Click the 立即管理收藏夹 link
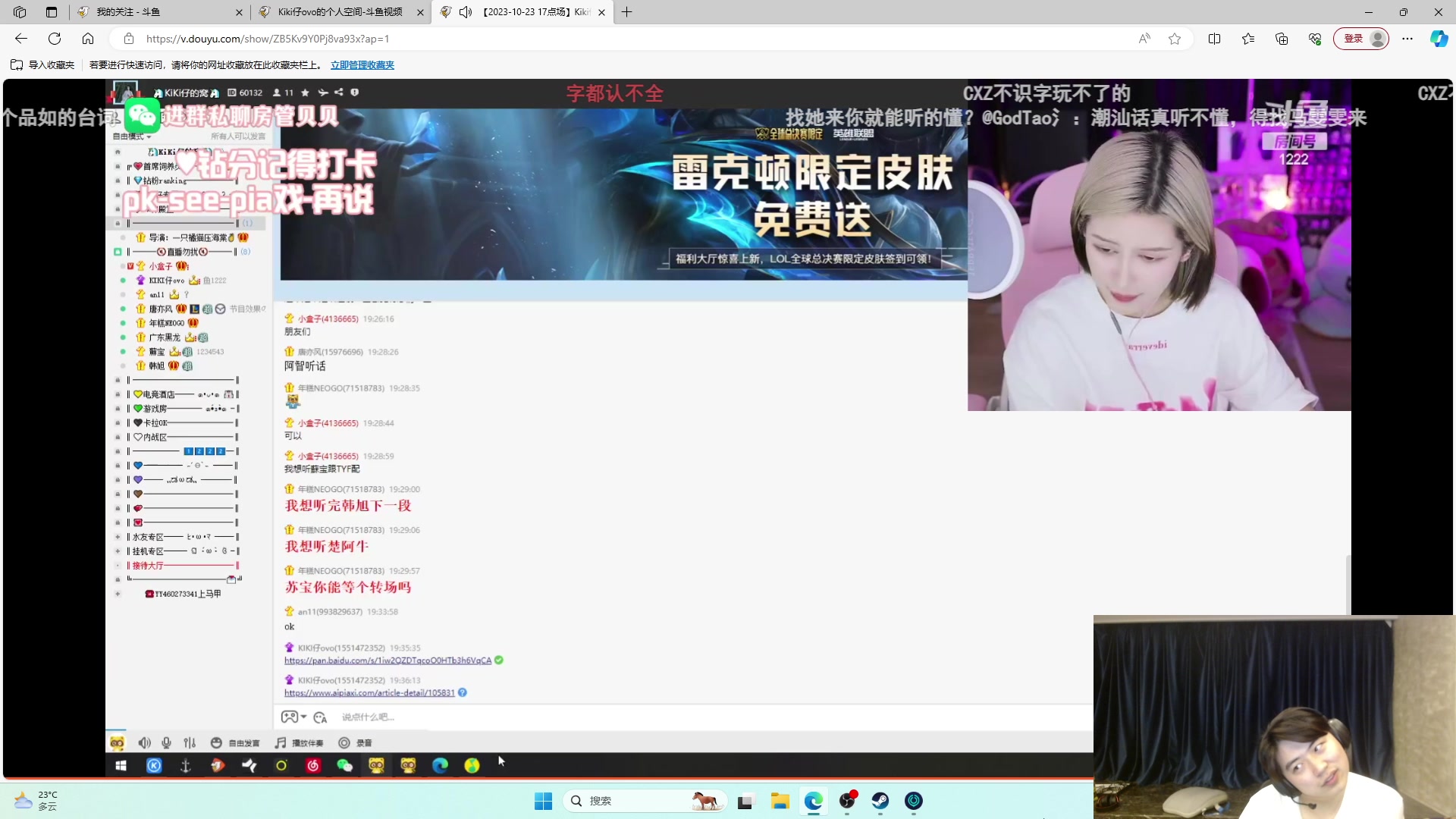Image resolution: width=1456 pixels, height=819 pixels. coord(362,65)
